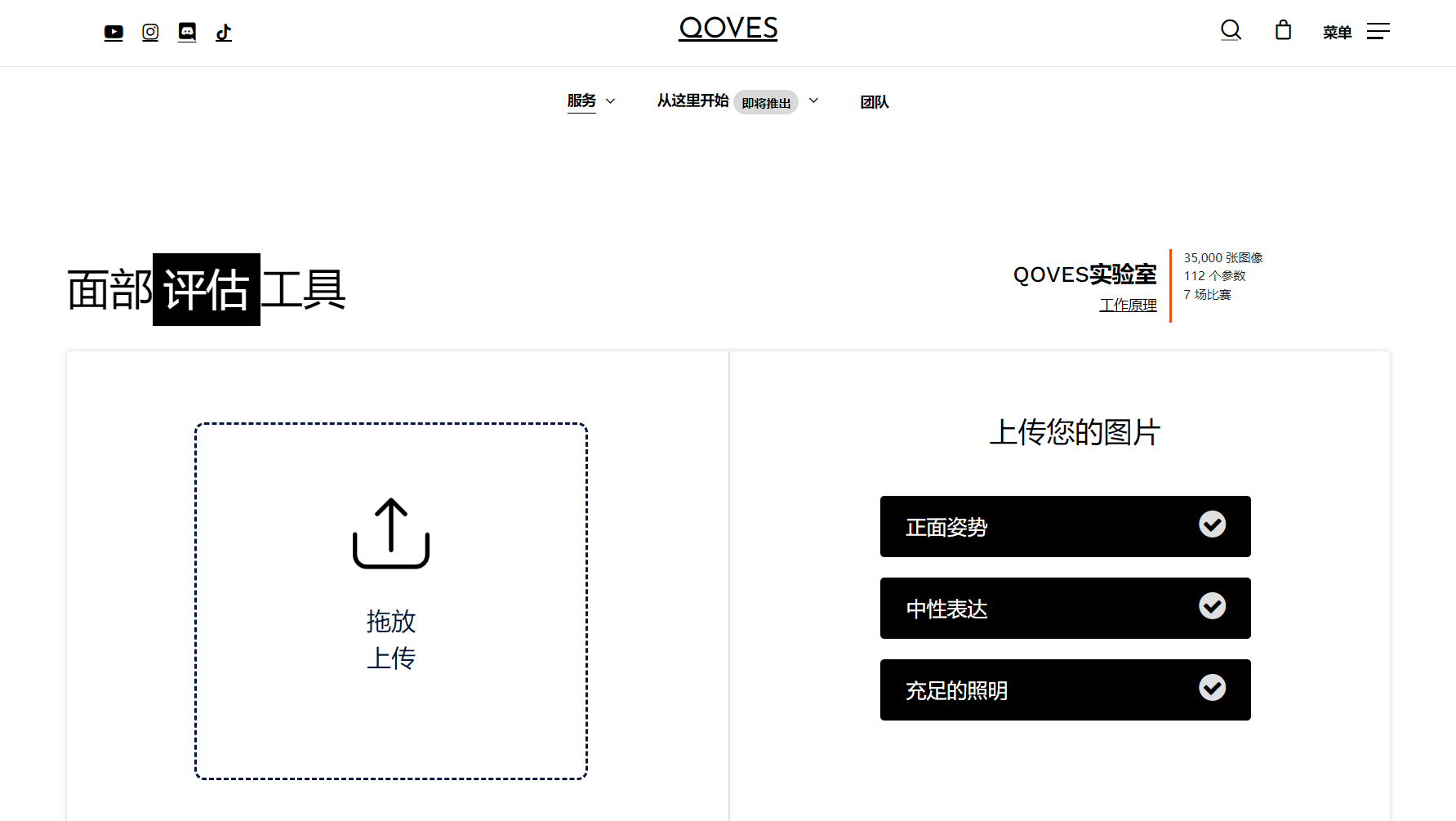The height and width of the screenshot is (821, 1456).
Task: Click the 拖放上传 dropzone area
Action: (x=390, y=600)
